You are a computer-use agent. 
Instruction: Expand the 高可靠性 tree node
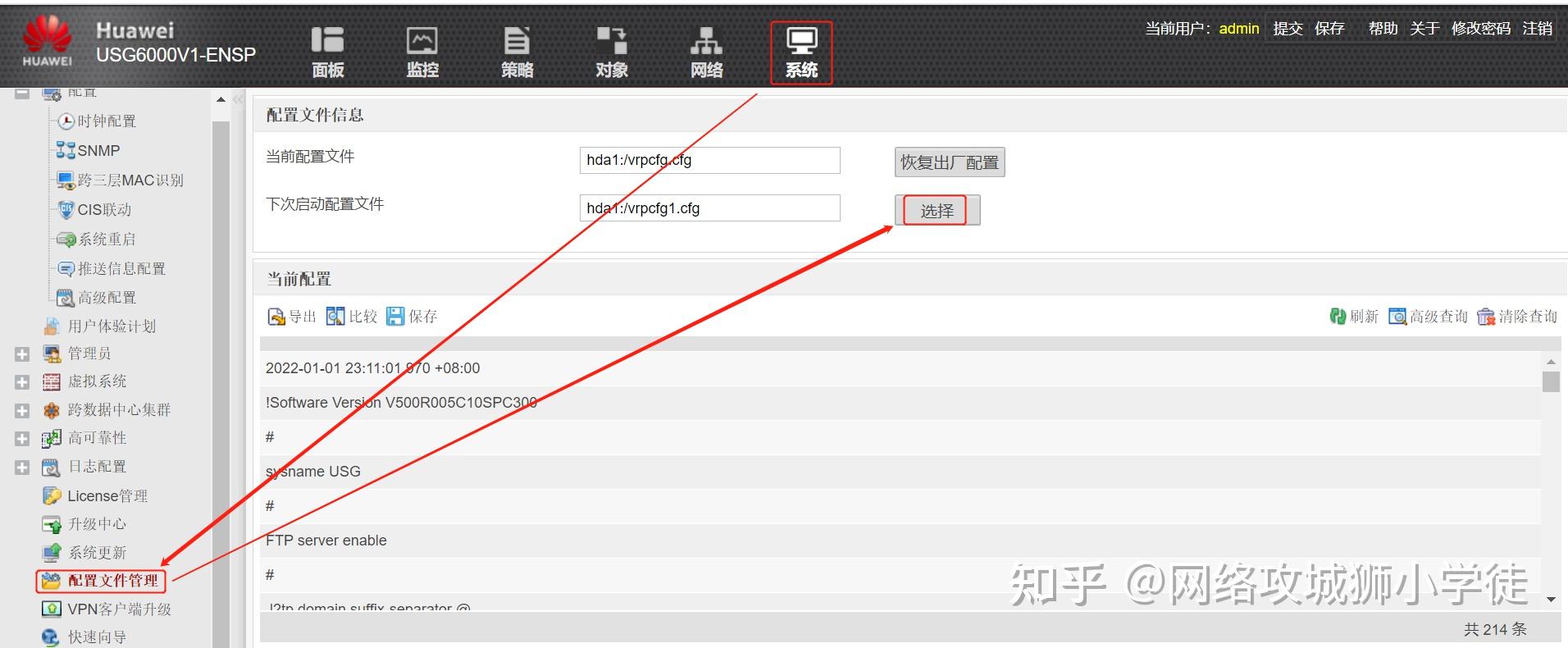[22, 439]
